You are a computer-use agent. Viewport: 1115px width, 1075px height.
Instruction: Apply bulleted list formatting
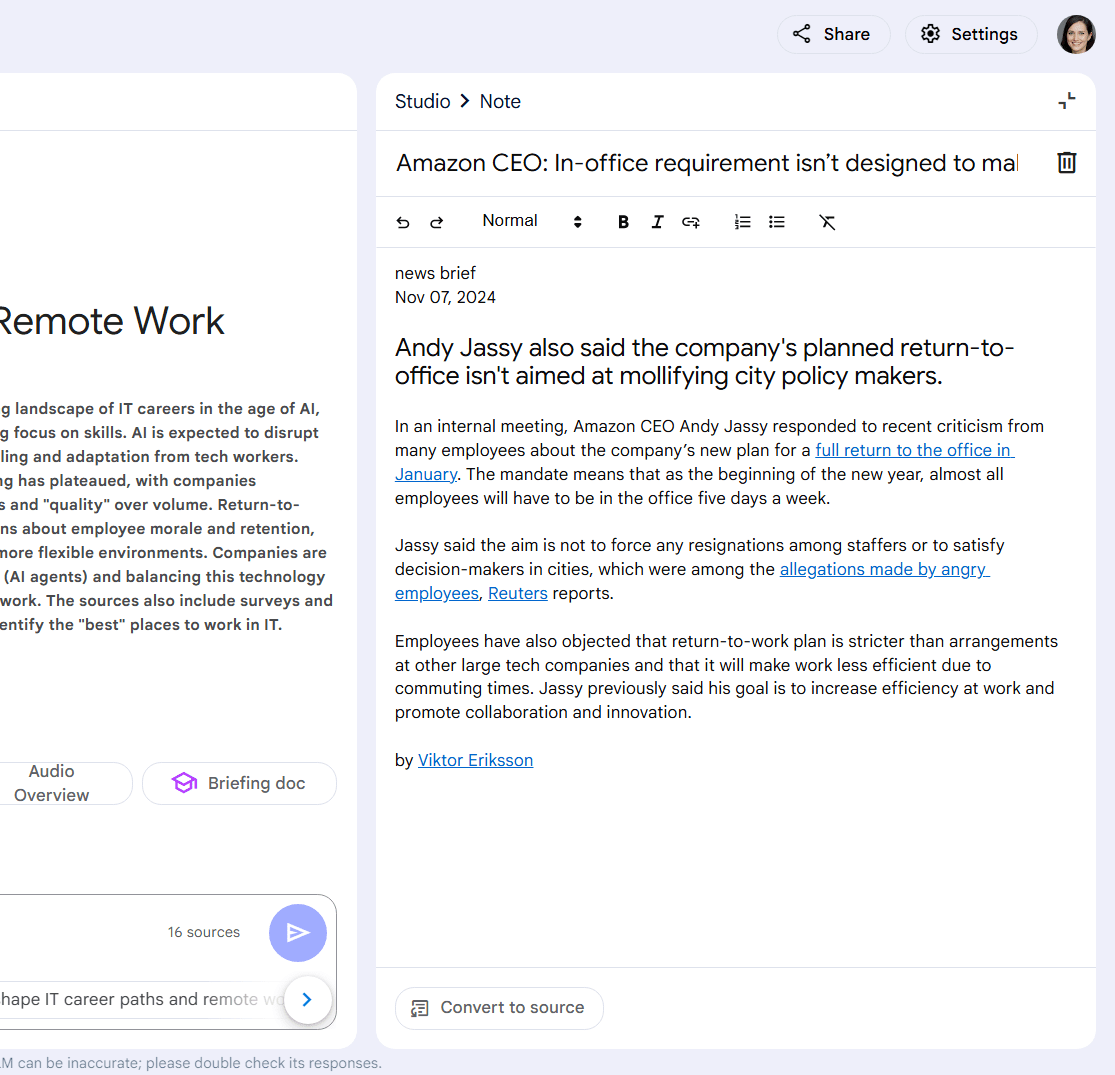click(x=777, y=222)
